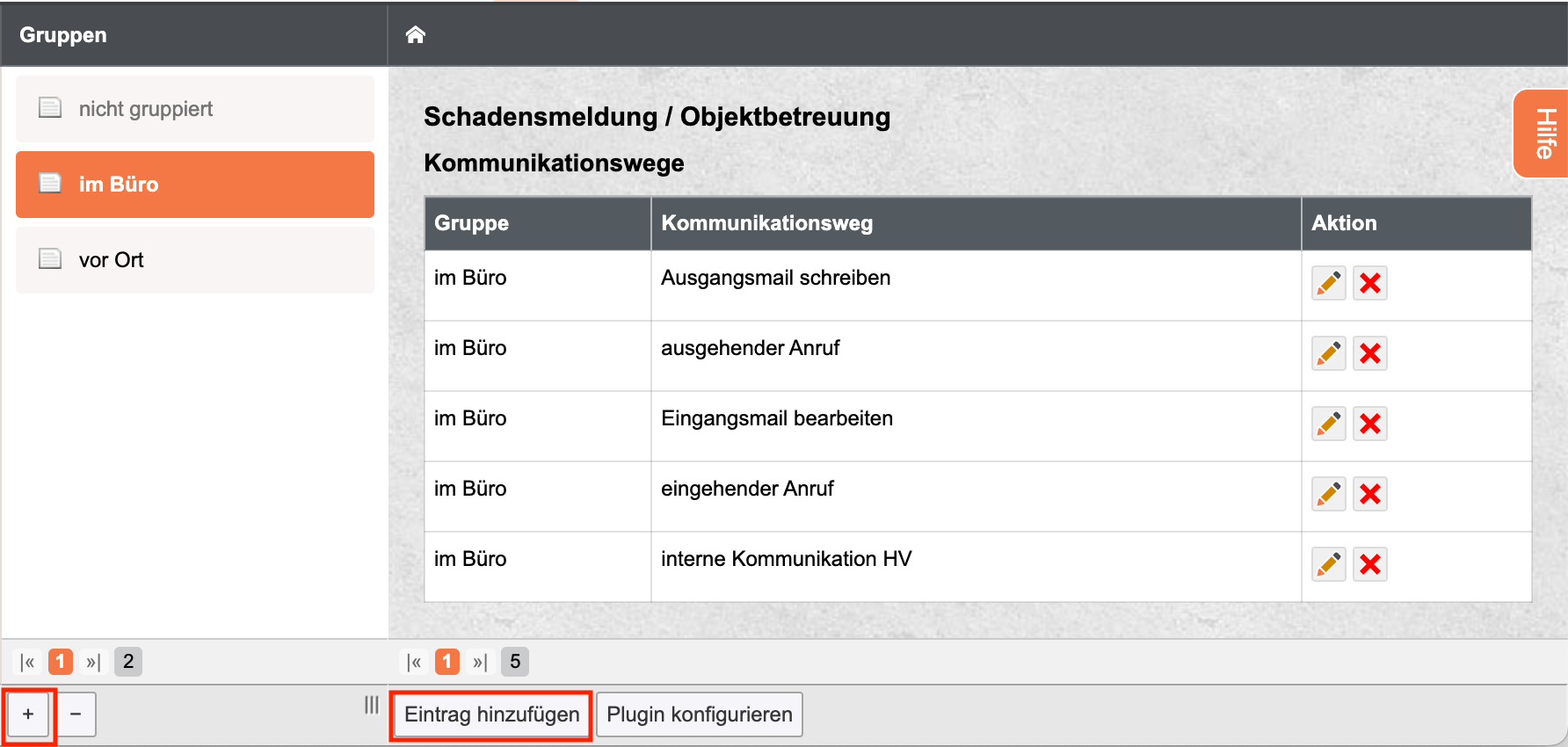Screen dimensions: 1568x747
Task: Go to last page in table pagination
Action: click(480, 662)
